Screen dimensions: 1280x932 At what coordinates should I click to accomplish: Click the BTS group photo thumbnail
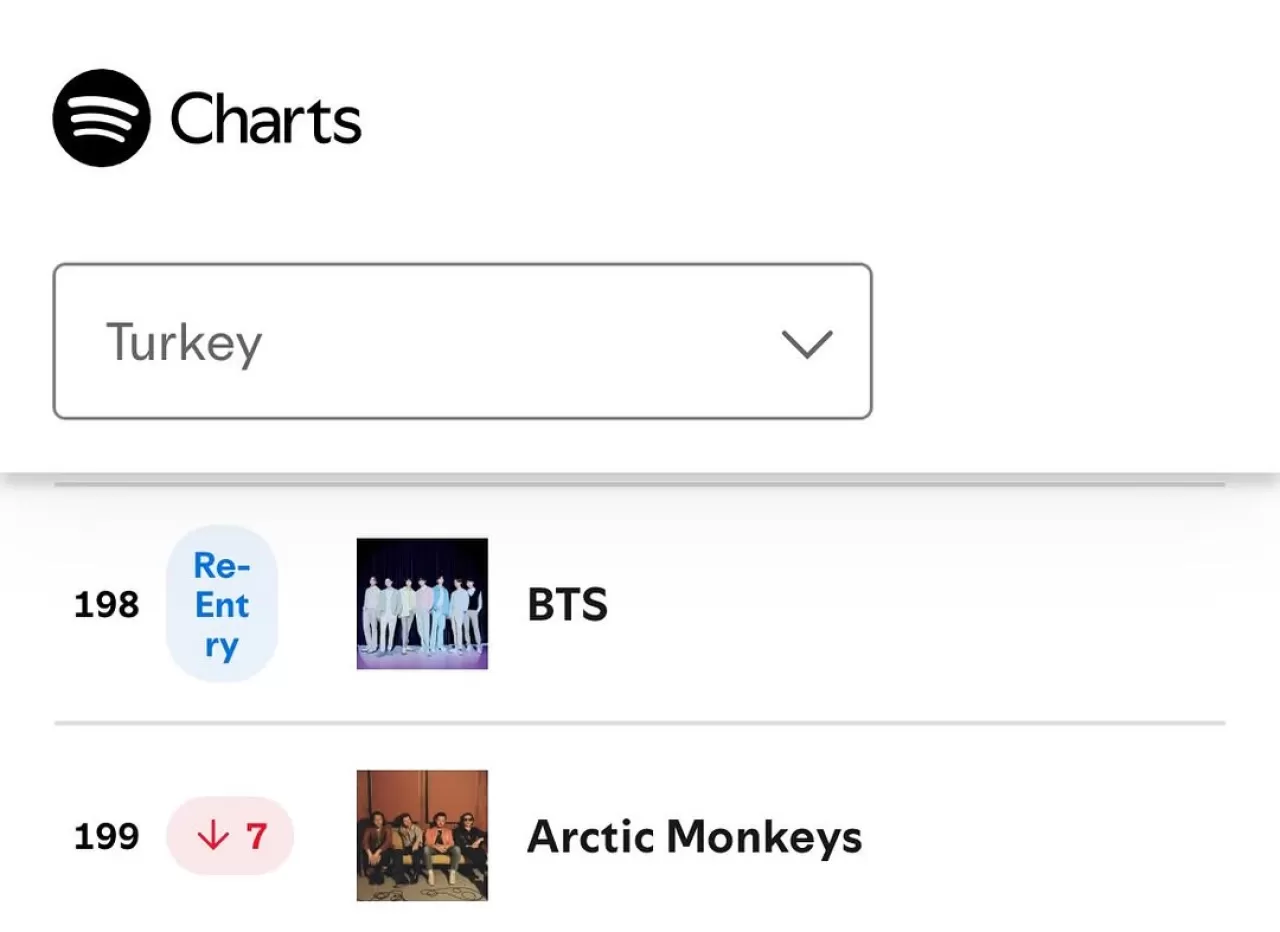pyautogui.click(x=421, y=604)
